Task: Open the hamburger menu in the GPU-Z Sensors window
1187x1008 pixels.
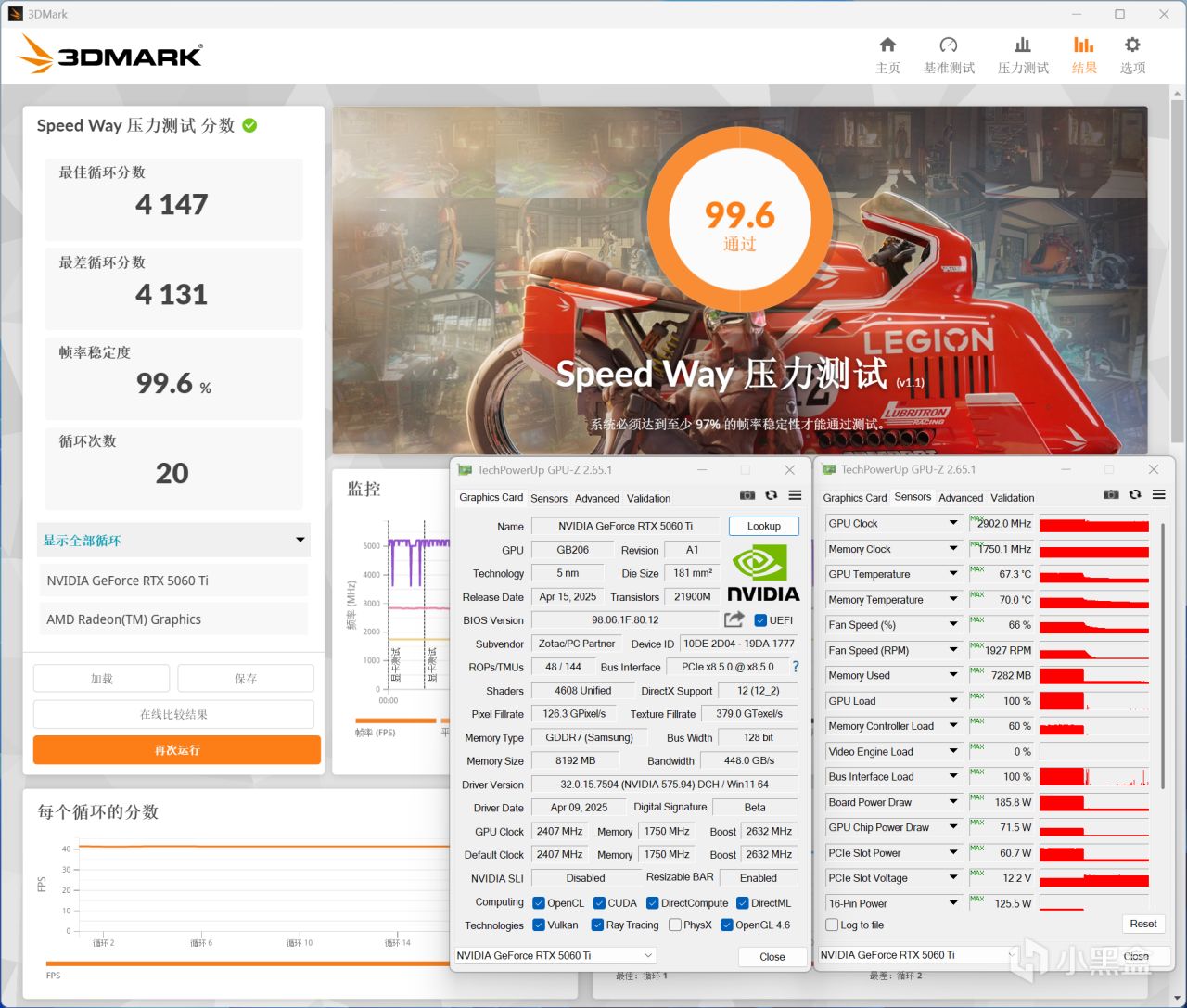Action: (x=1159, y=495)
